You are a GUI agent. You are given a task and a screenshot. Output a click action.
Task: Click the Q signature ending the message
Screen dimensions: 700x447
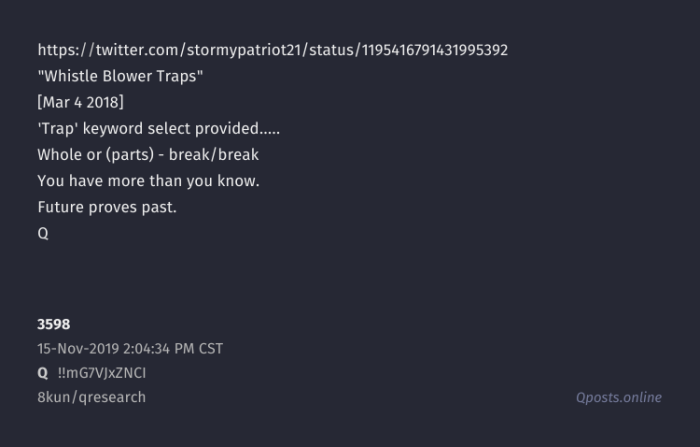pos(43,233)
